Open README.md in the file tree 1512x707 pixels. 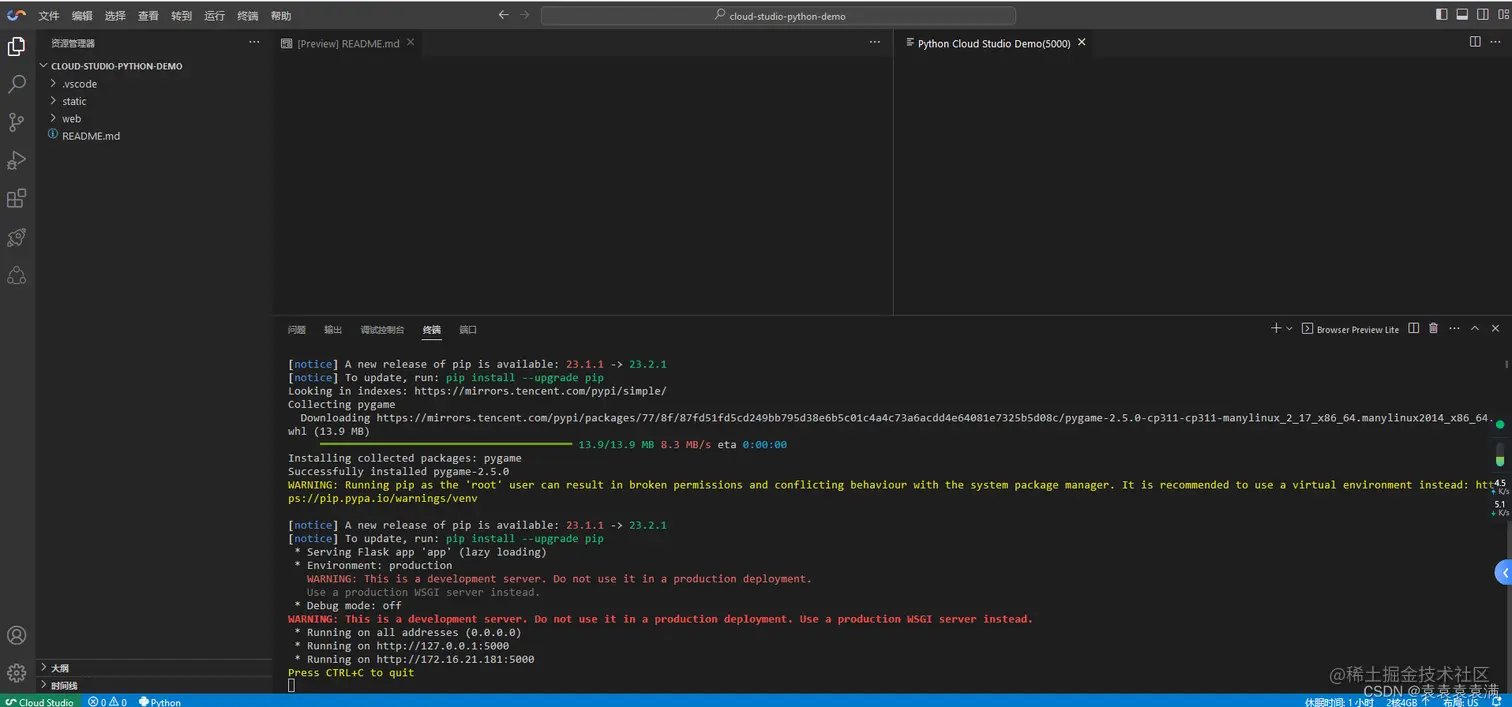coord(154,136)
